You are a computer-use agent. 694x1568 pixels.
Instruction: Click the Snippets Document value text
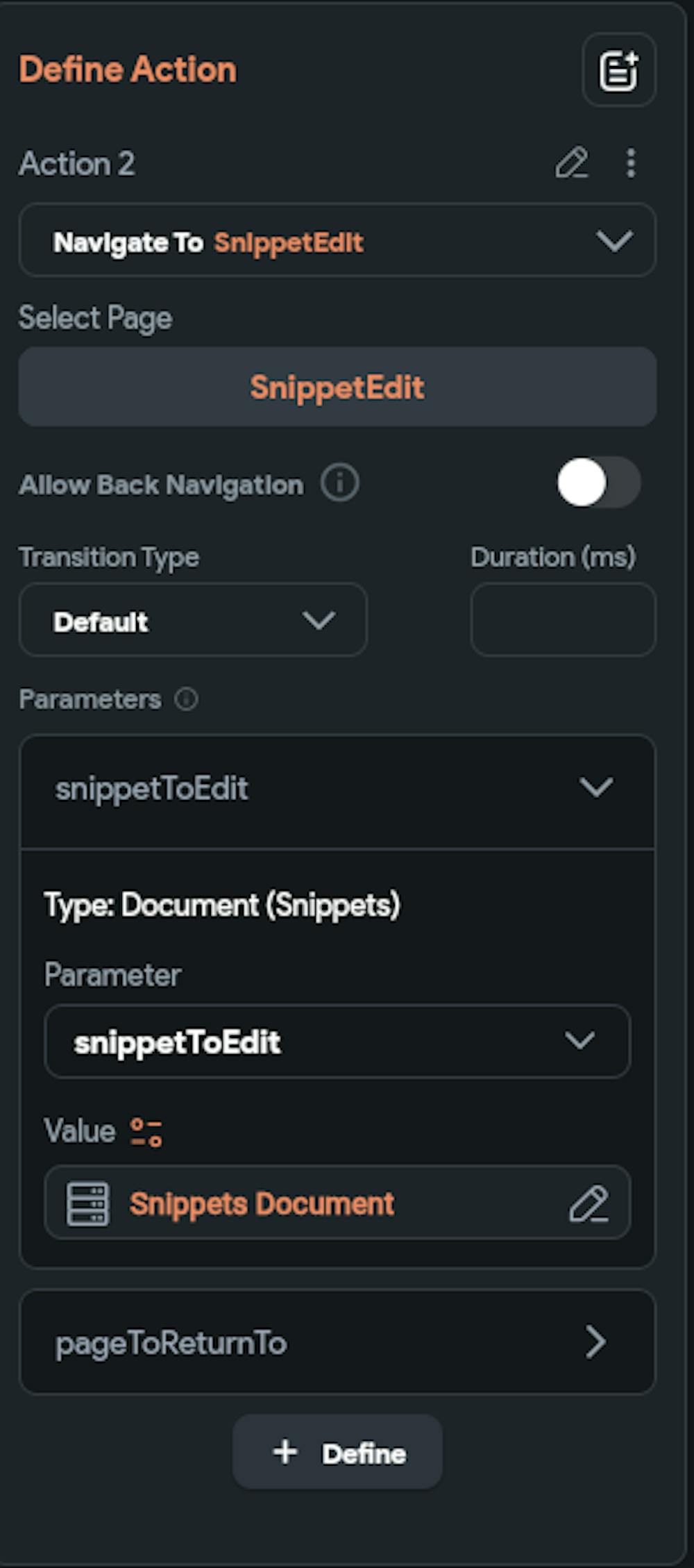(x=262, y=1203)
